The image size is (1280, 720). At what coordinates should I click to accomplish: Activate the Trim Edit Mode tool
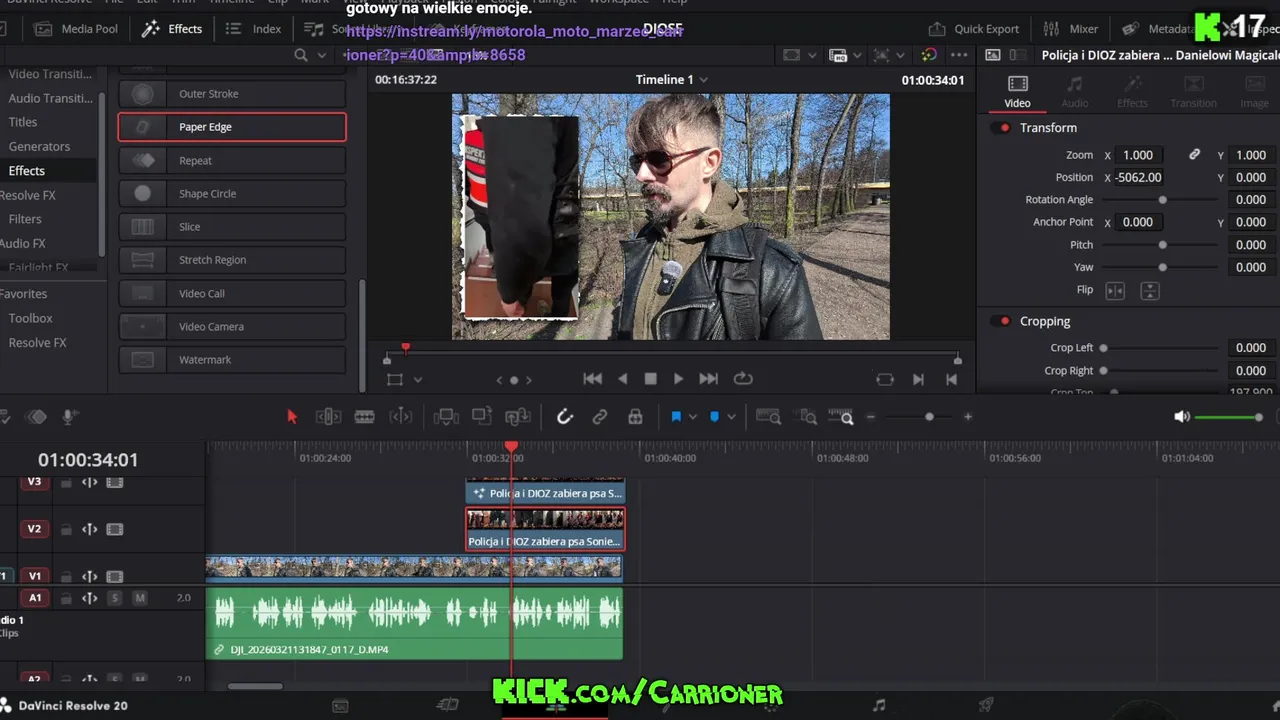point(328,417)
